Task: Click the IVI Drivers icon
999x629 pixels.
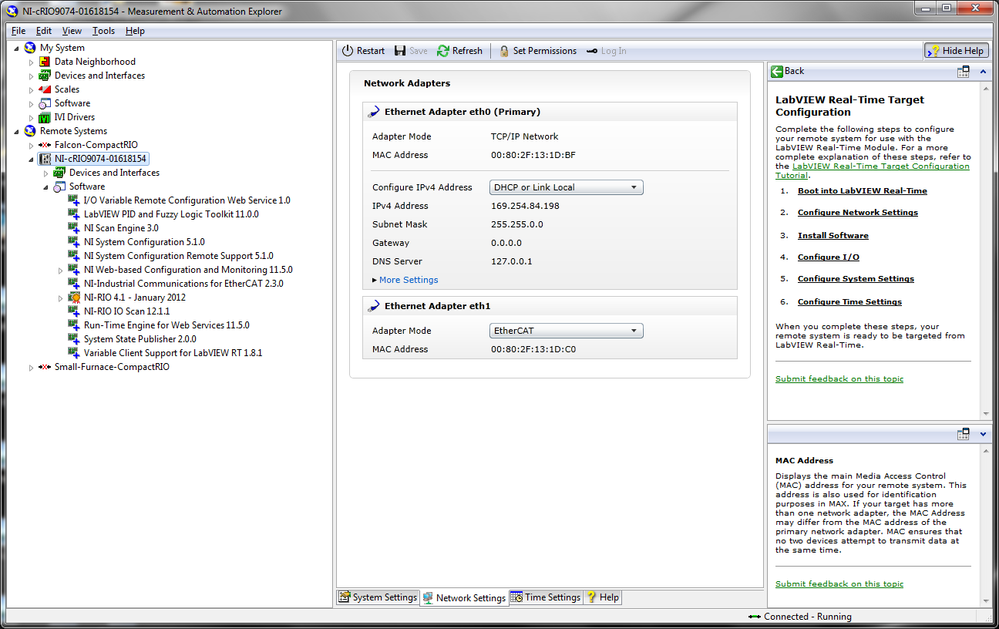Action: click(45, 117)
